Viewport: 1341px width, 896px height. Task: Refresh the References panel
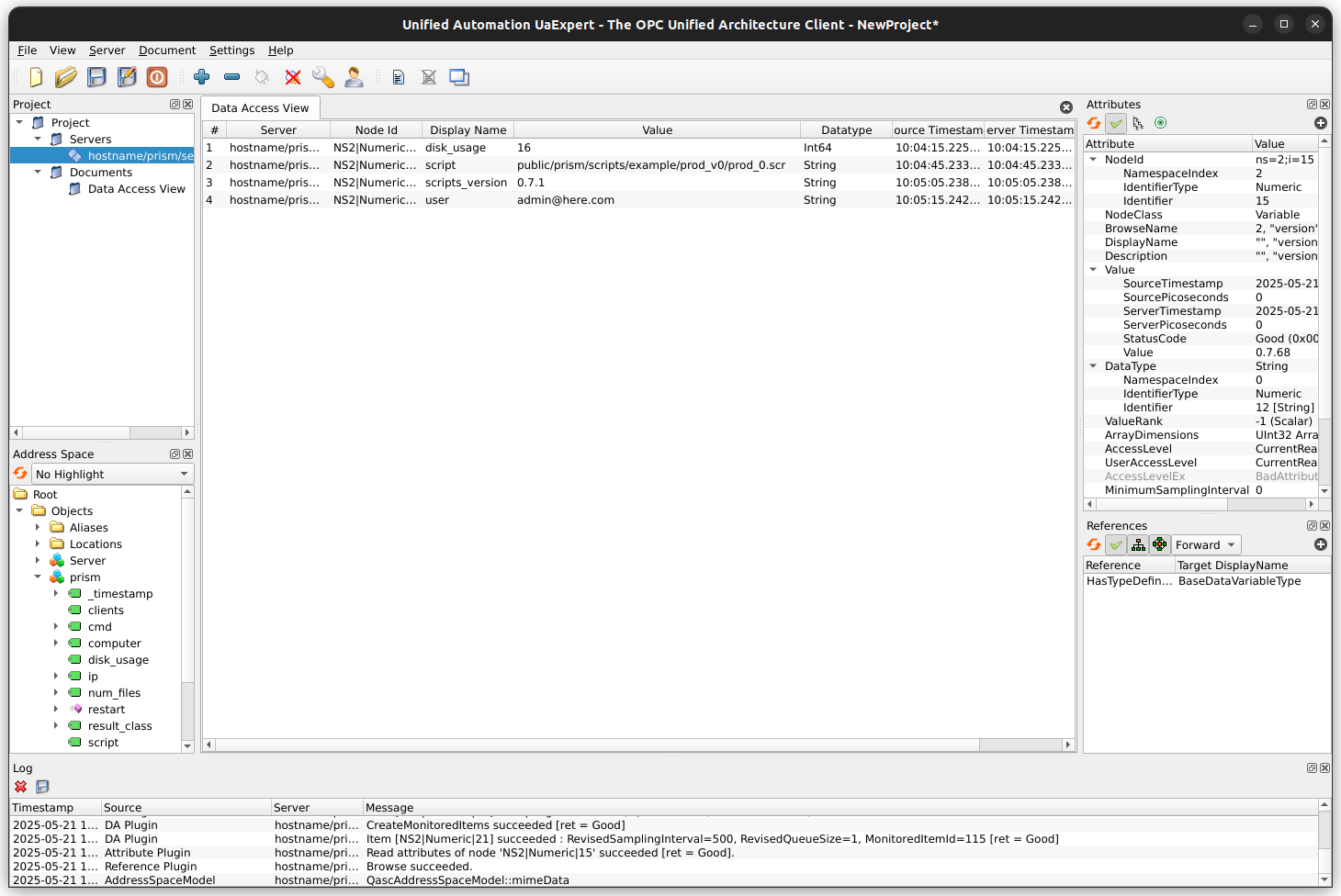[x=1094, y=544]
